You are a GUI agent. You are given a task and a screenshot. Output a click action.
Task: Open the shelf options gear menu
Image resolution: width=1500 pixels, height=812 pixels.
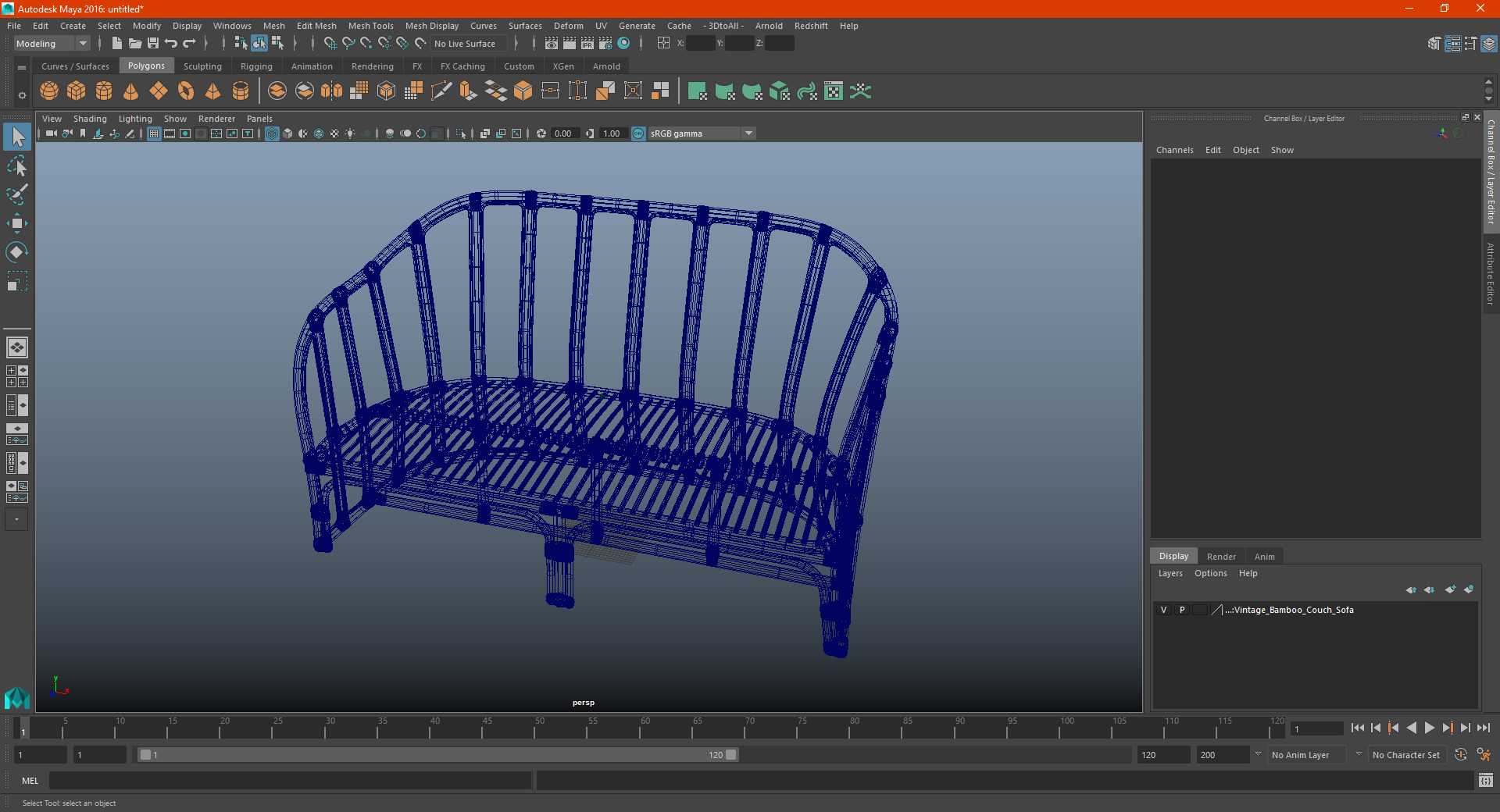pos(22,95)
